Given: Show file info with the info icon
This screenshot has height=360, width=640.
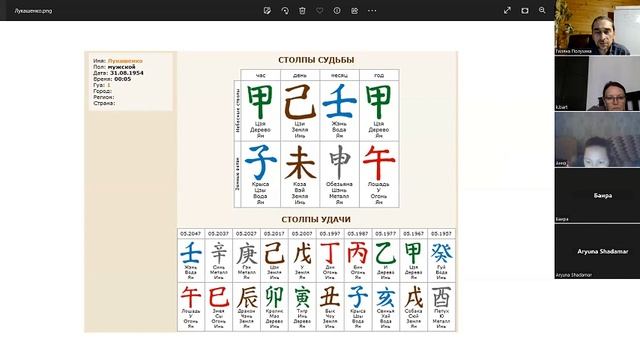Looking at the screenshot, I should coord(337,11).
